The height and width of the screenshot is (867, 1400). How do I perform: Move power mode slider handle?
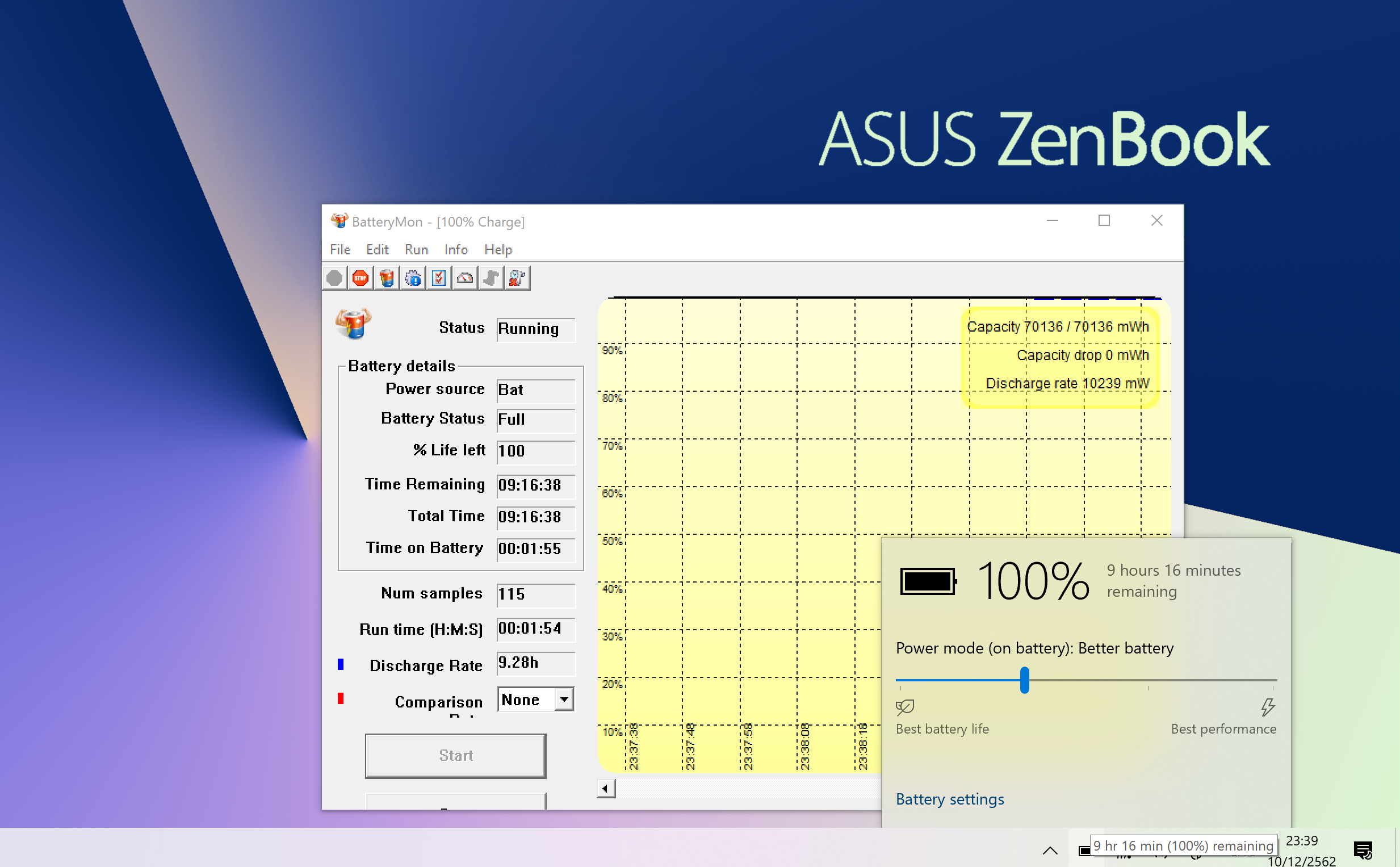point(1025,680)
